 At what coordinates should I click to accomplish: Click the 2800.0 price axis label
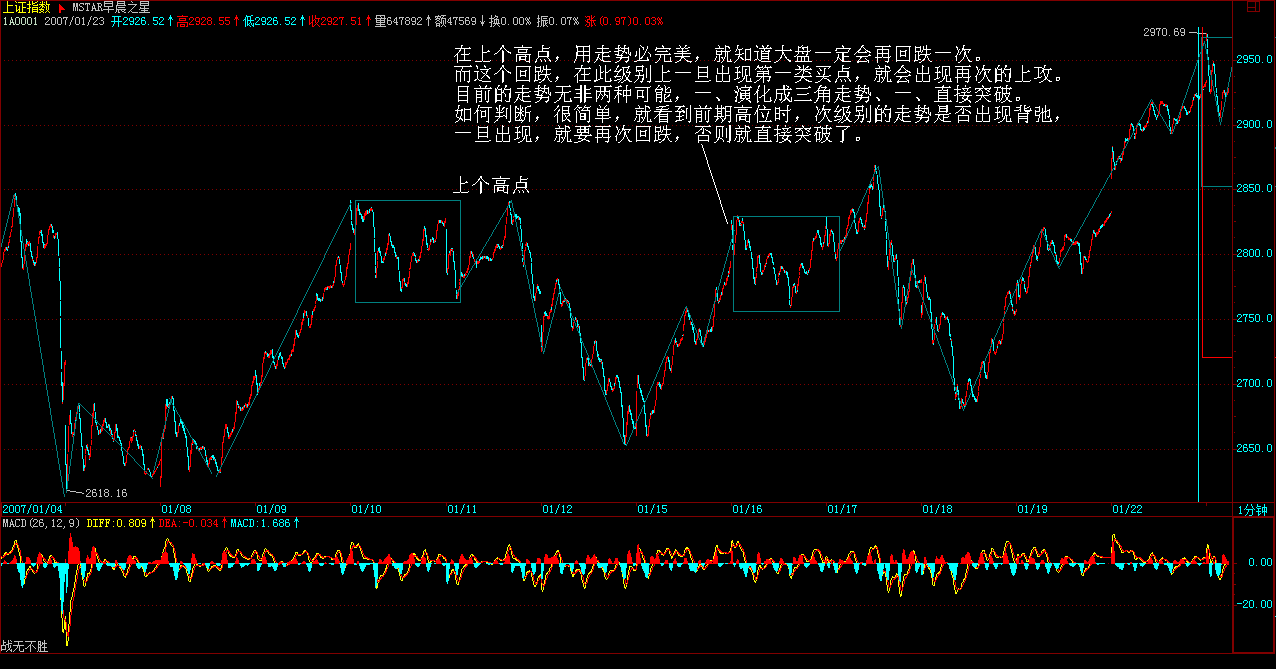(1253, 255)
